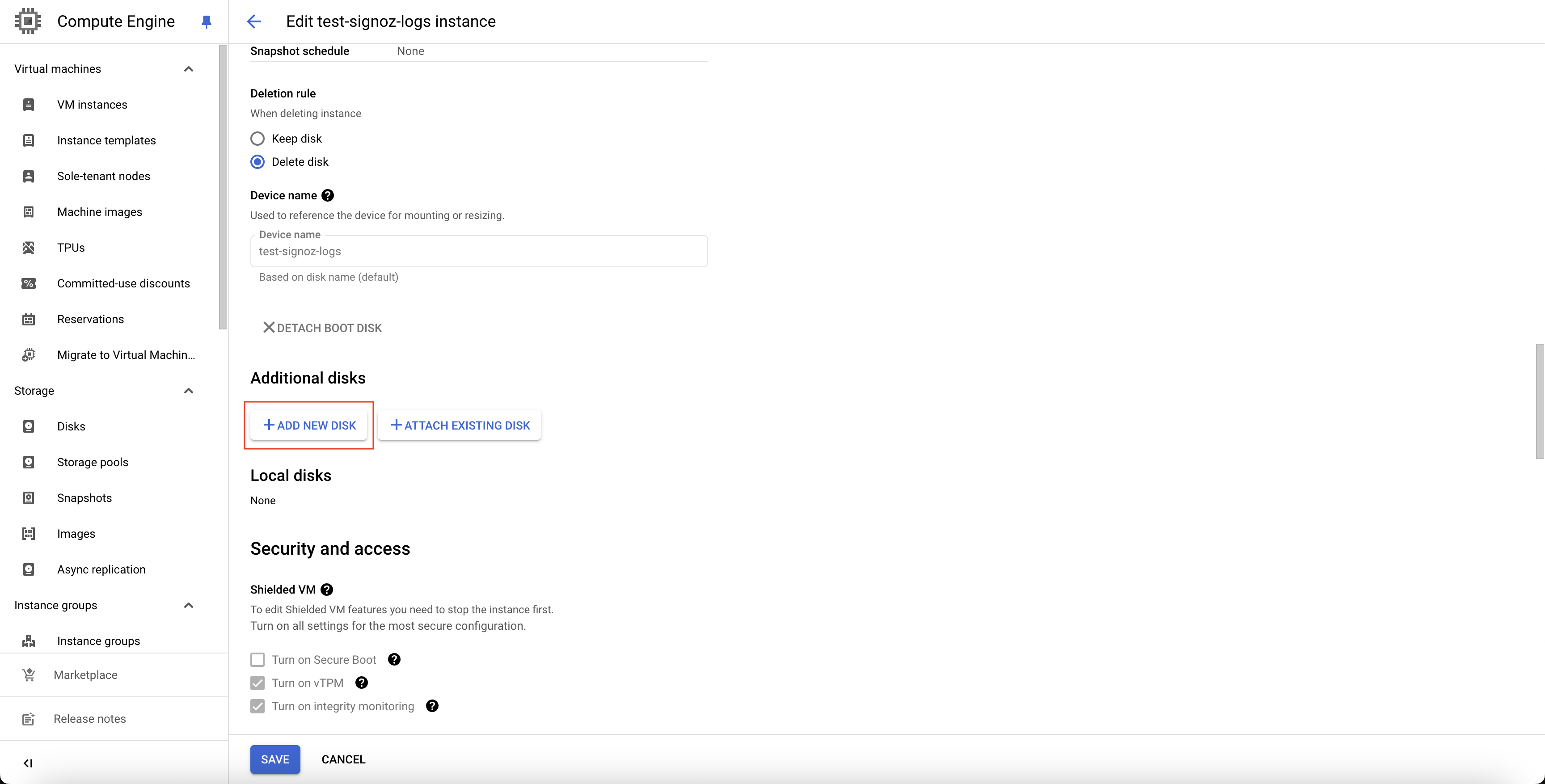Collapse the Virtual machines section
1545x784 pixels.
pos(188,69)
